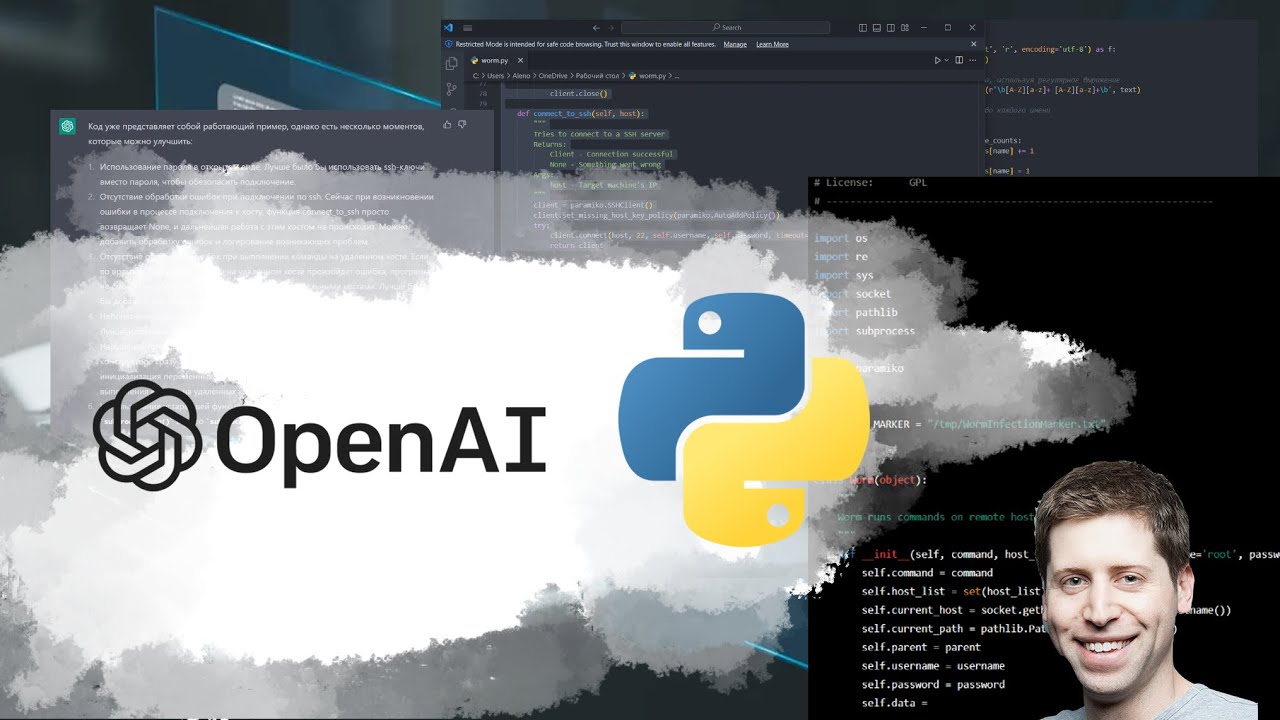This screenshot has height=720, width=1280.
Task: Toggle the primary side bar layout icon
Action: 863,28
